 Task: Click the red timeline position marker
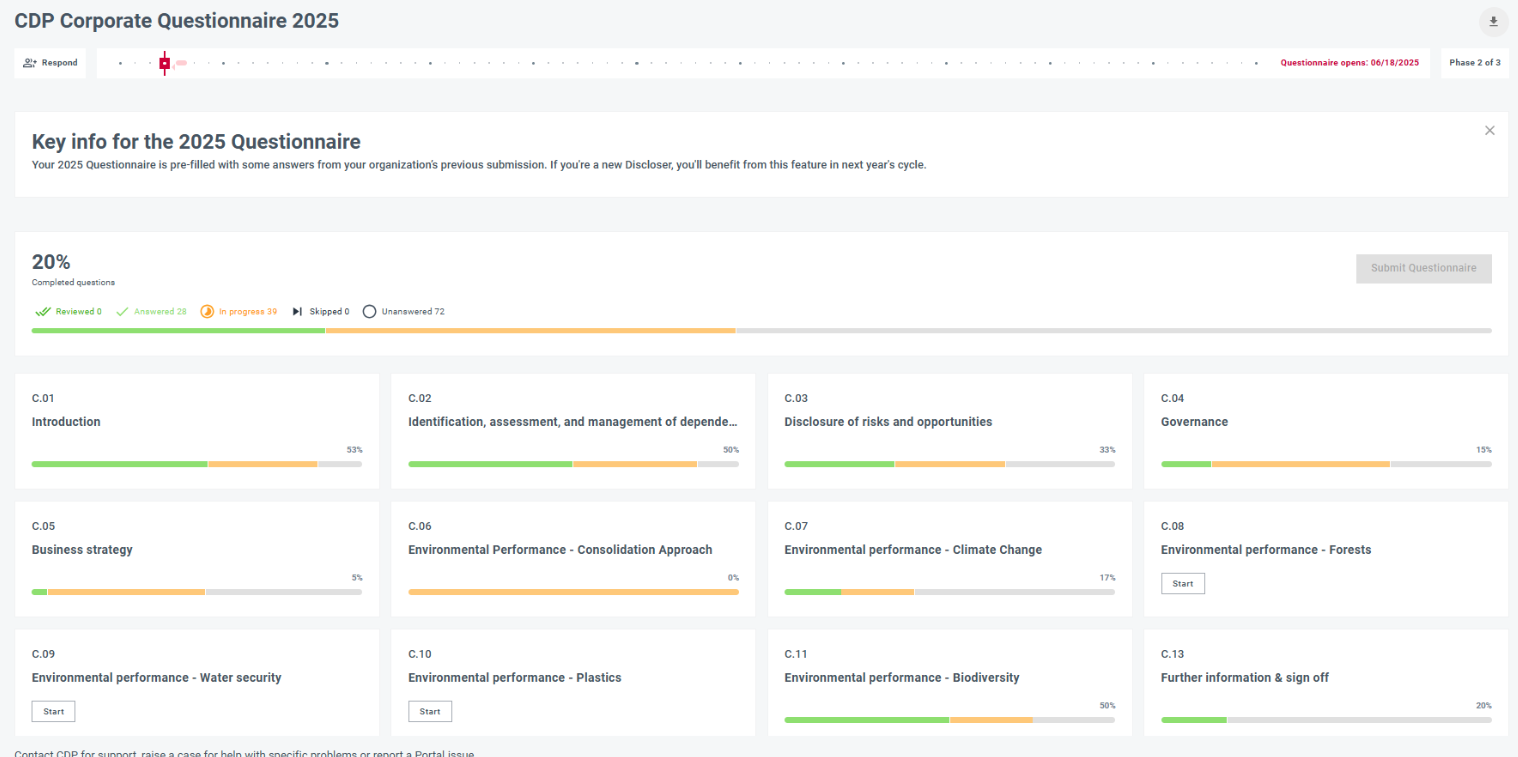pyautogui.click(x=164, y=63)
